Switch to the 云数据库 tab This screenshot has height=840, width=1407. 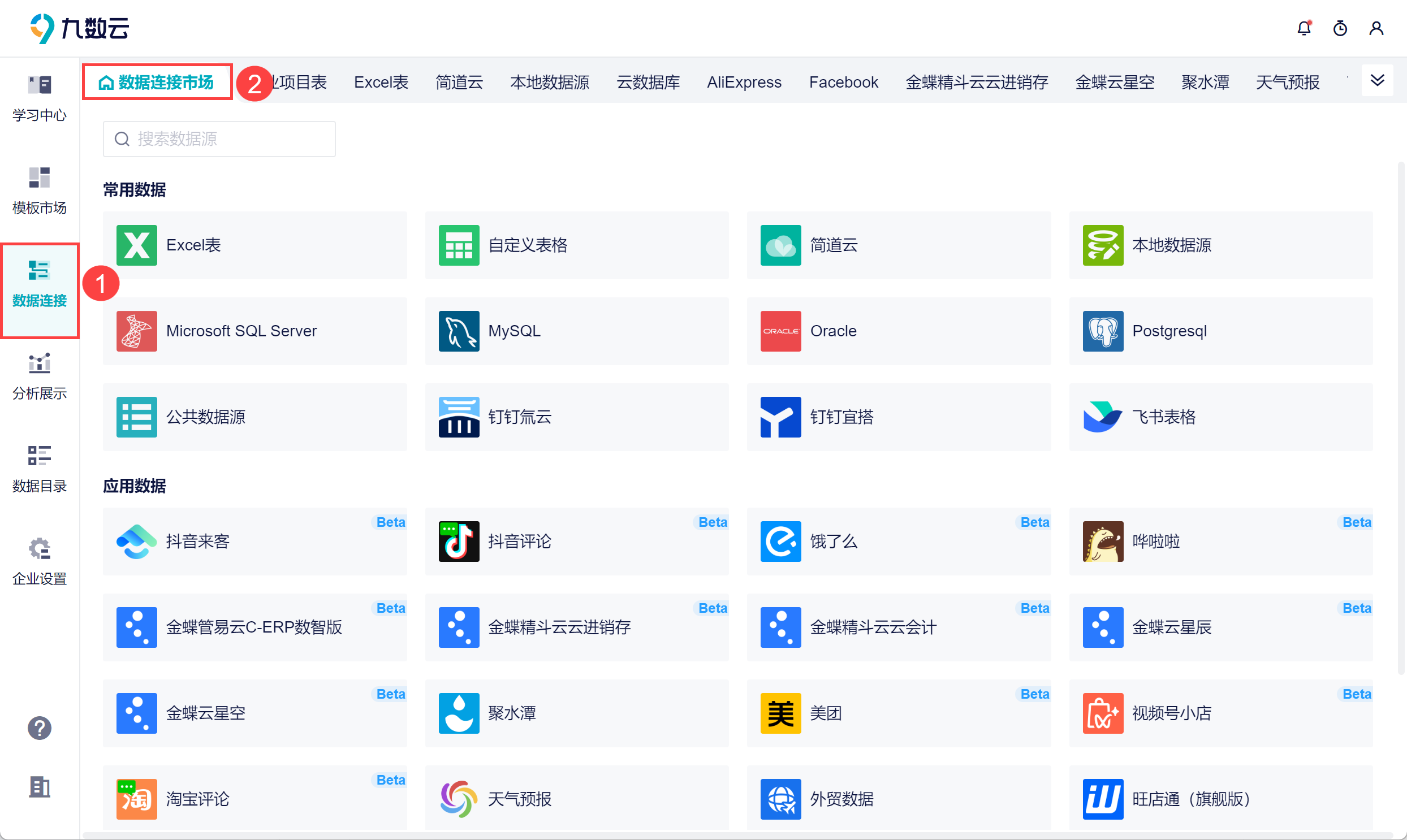[648, 83]
